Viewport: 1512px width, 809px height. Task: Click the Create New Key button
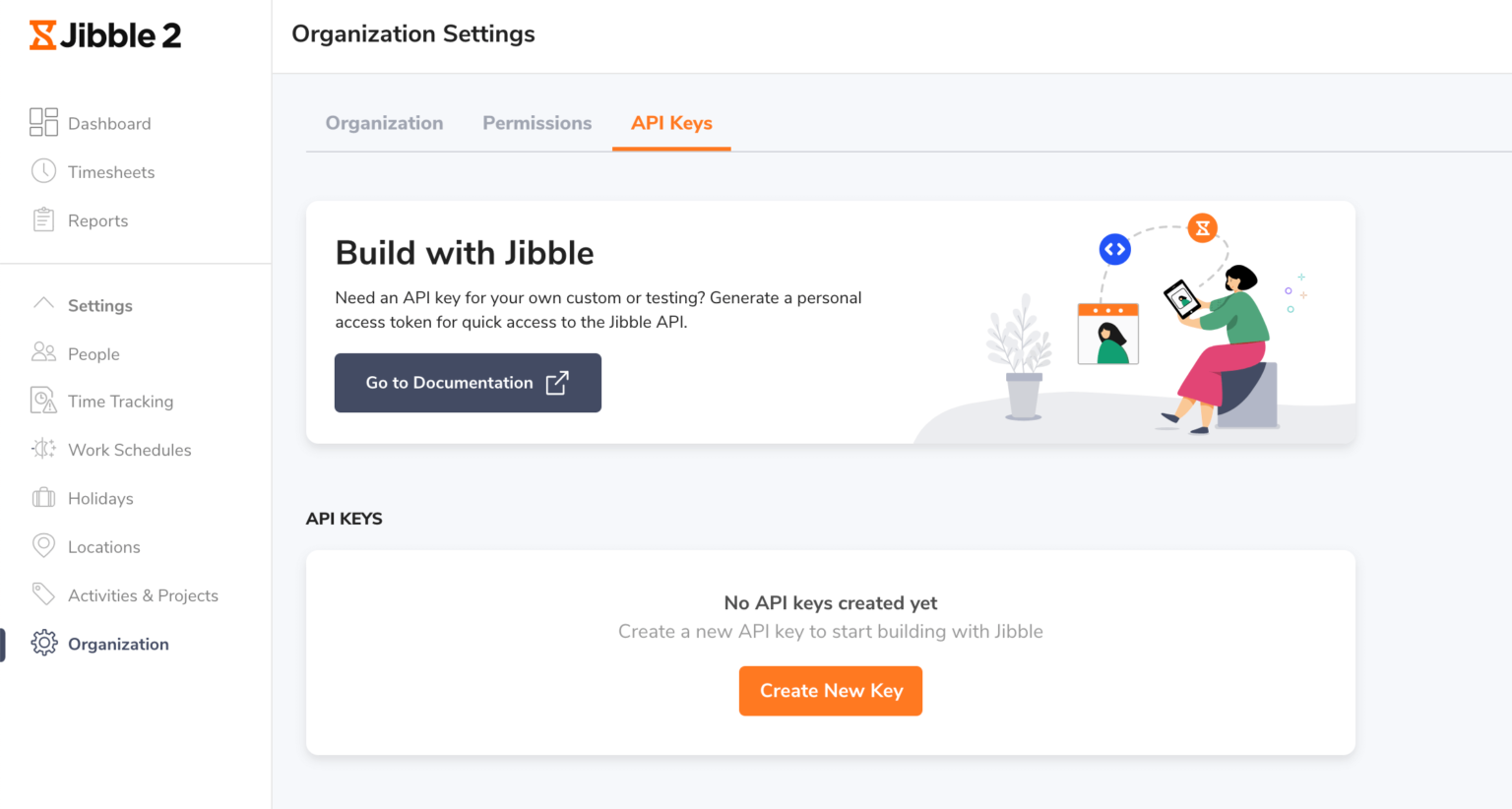[830, 690]
